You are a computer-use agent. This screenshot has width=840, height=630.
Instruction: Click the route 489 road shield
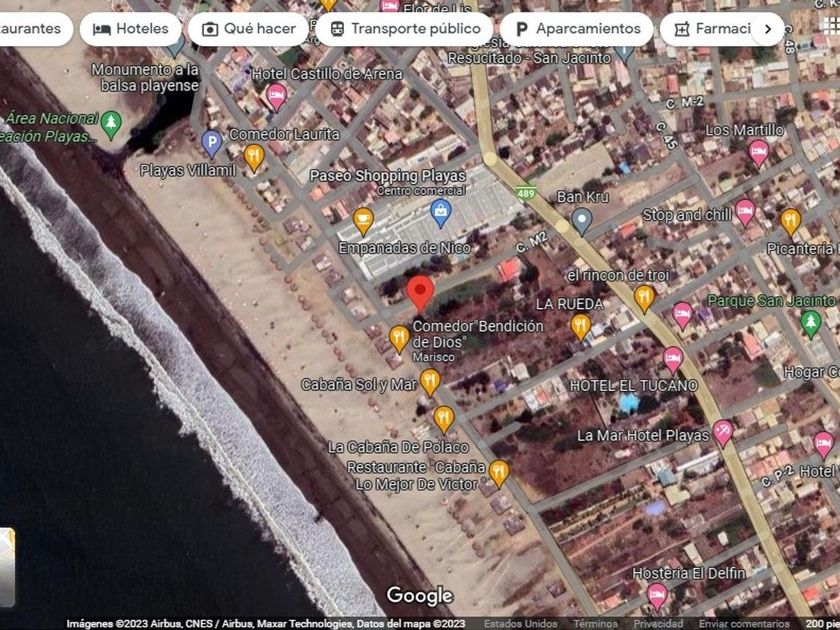coord(526,193)
